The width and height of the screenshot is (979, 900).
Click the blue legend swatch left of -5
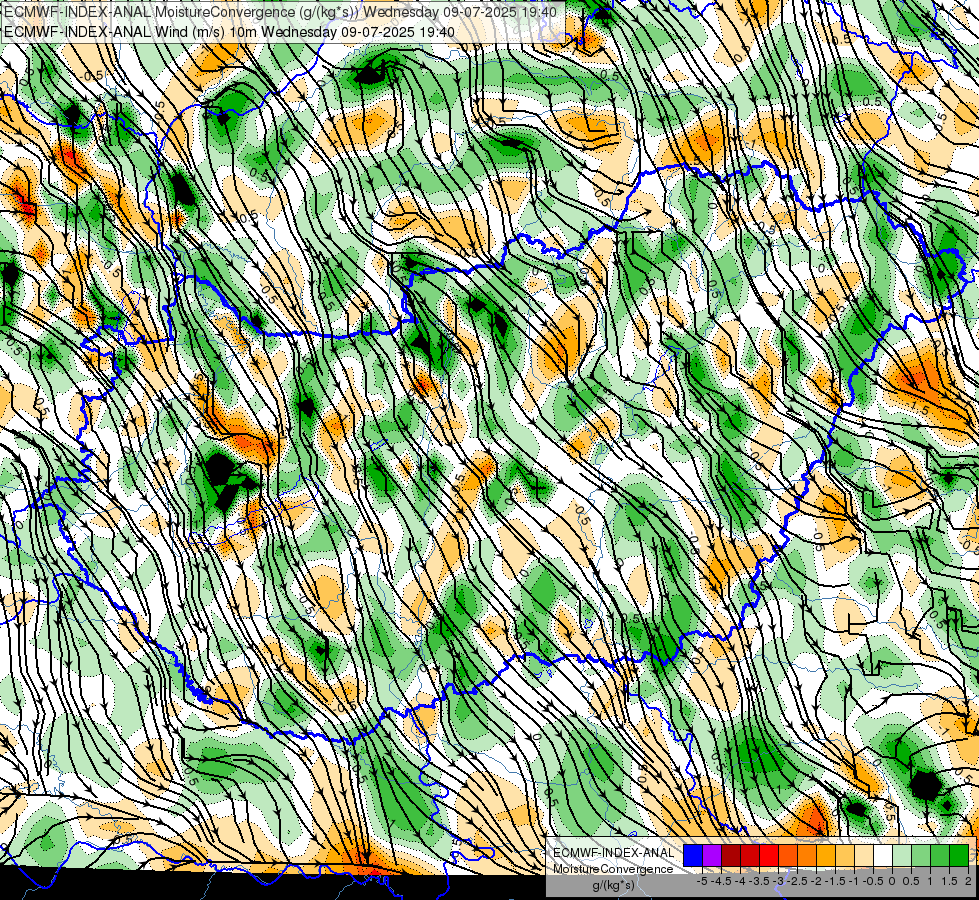[693, 855]
